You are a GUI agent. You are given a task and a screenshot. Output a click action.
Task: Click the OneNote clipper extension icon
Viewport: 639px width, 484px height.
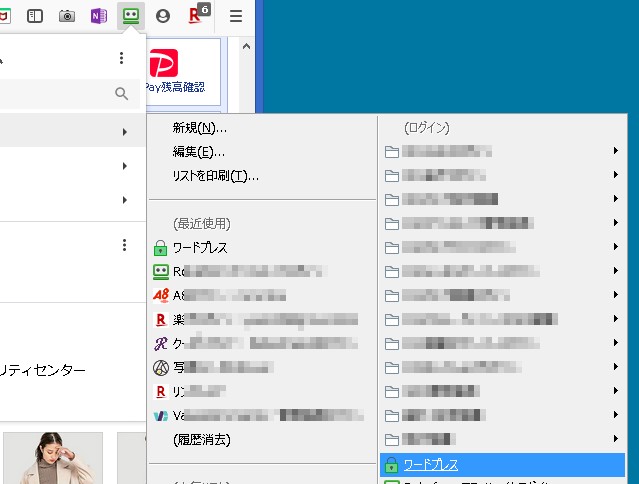99,16
